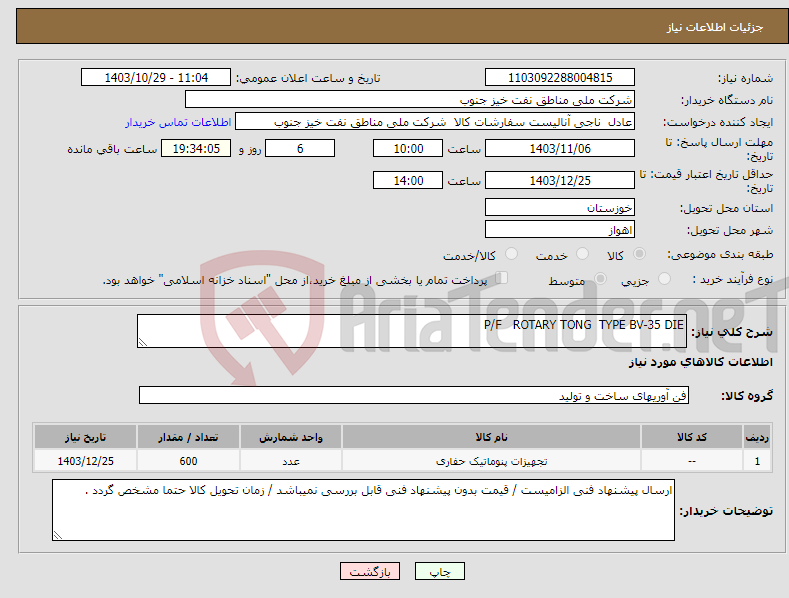This screenshot has height=598, width=789.
Task: Click the need date cell 1403/12/25
Action: point(86,461)
